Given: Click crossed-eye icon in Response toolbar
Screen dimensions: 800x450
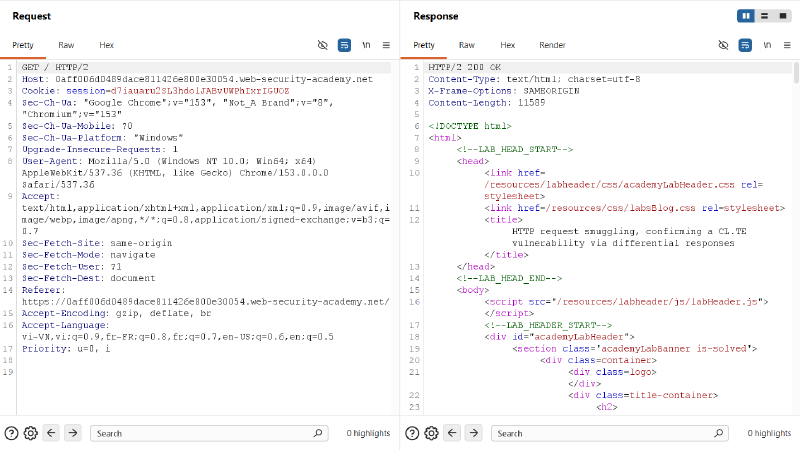Looking at the screenshot, I should (x=723, y=45).
